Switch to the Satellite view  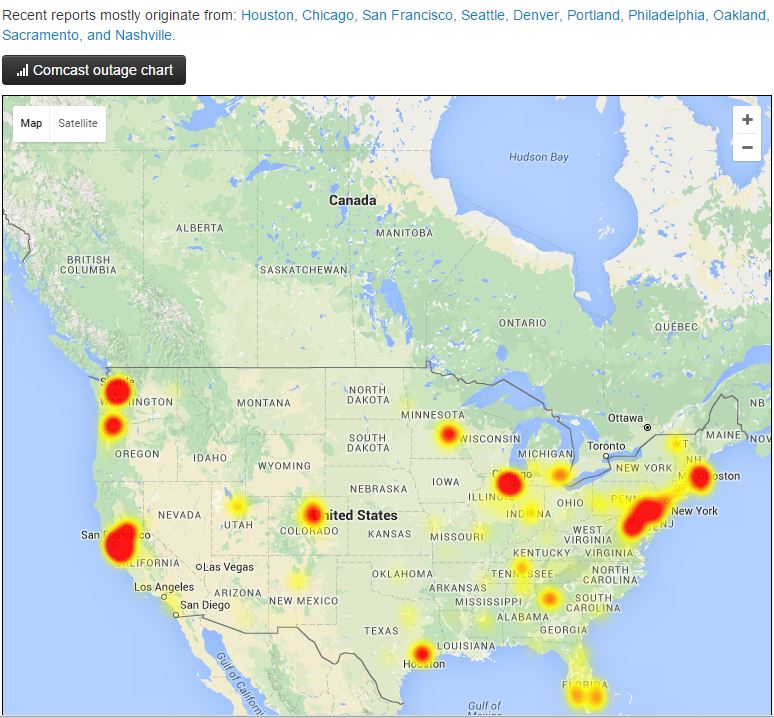[77, 123]
